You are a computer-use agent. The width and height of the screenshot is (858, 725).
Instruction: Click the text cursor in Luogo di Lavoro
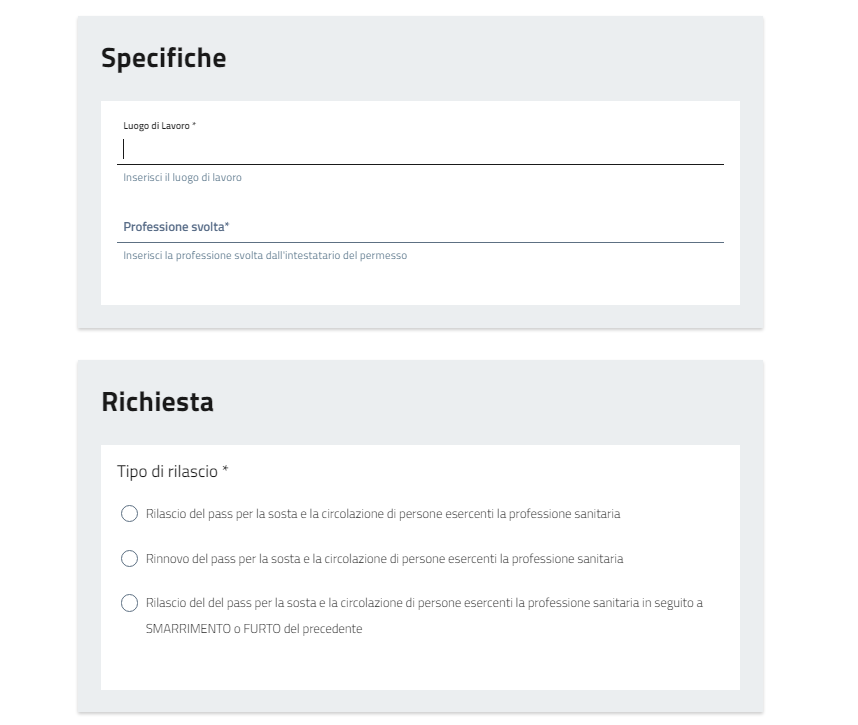pyautogui.click(x=124, y=149)
